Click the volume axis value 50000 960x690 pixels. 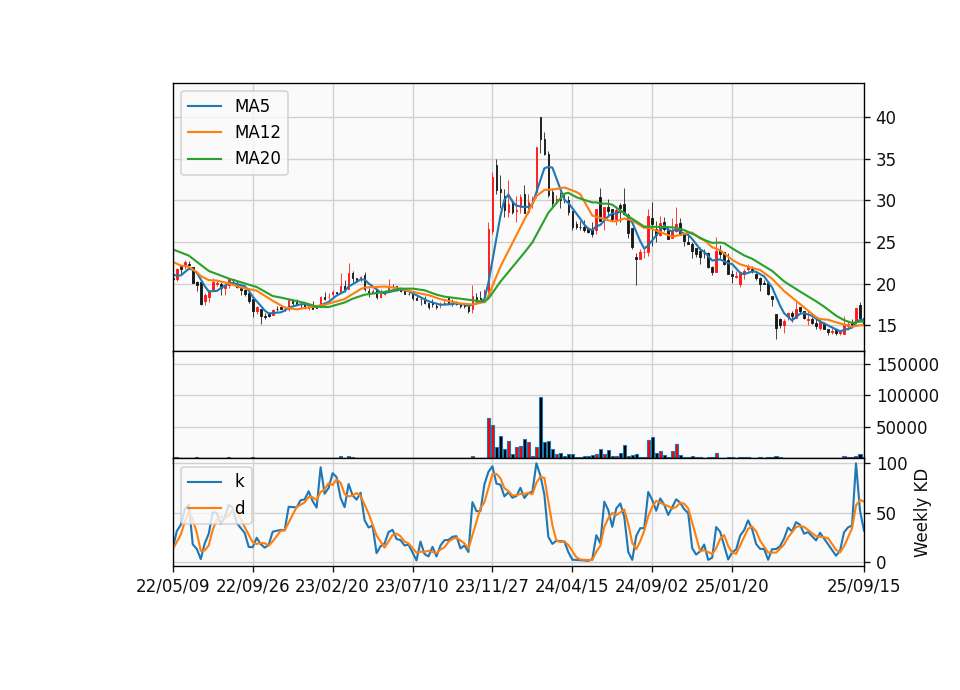(901, 429)
